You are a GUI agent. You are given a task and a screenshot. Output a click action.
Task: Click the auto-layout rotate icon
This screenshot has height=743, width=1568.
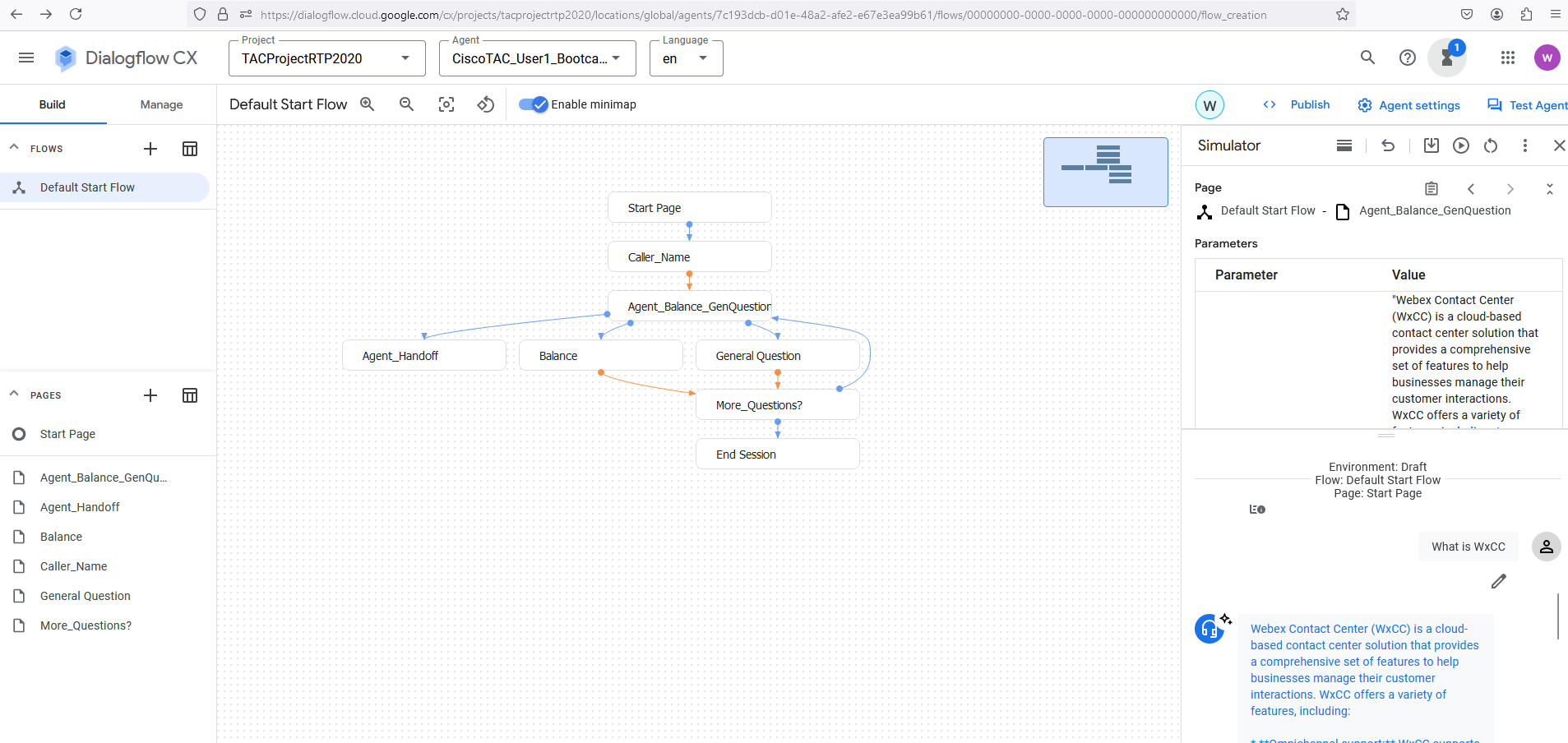486,104
